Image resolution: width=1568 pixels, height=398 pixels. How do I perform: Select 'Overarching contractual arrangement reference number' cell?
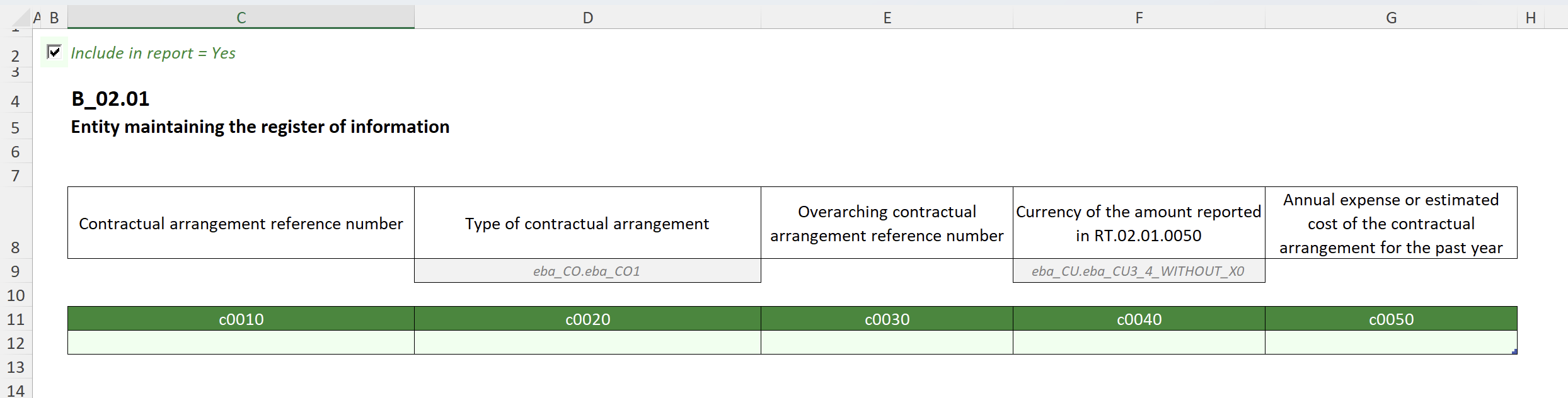click(887, 223)
